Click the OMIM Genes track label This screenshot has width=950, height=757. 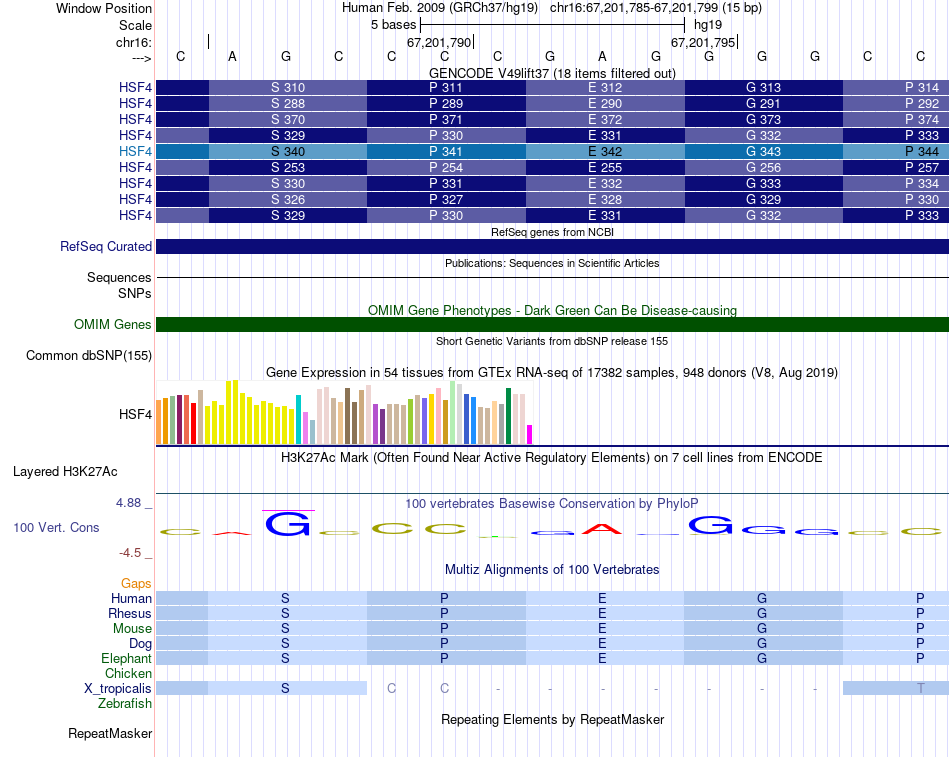tap(112, 324)
